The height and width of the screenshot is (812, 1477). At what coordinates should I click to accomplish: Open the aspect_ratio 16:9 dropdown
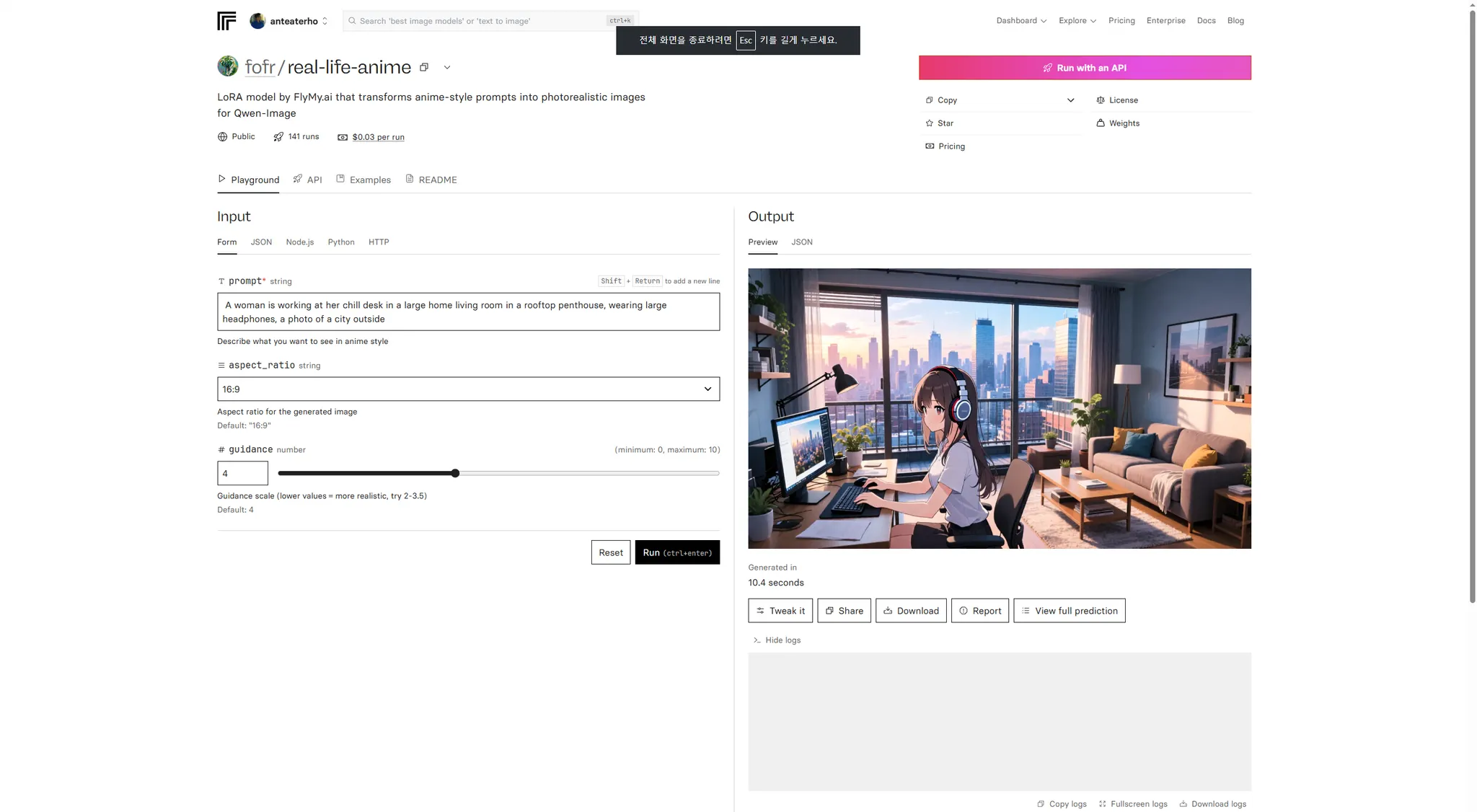(x=468, y=389)
